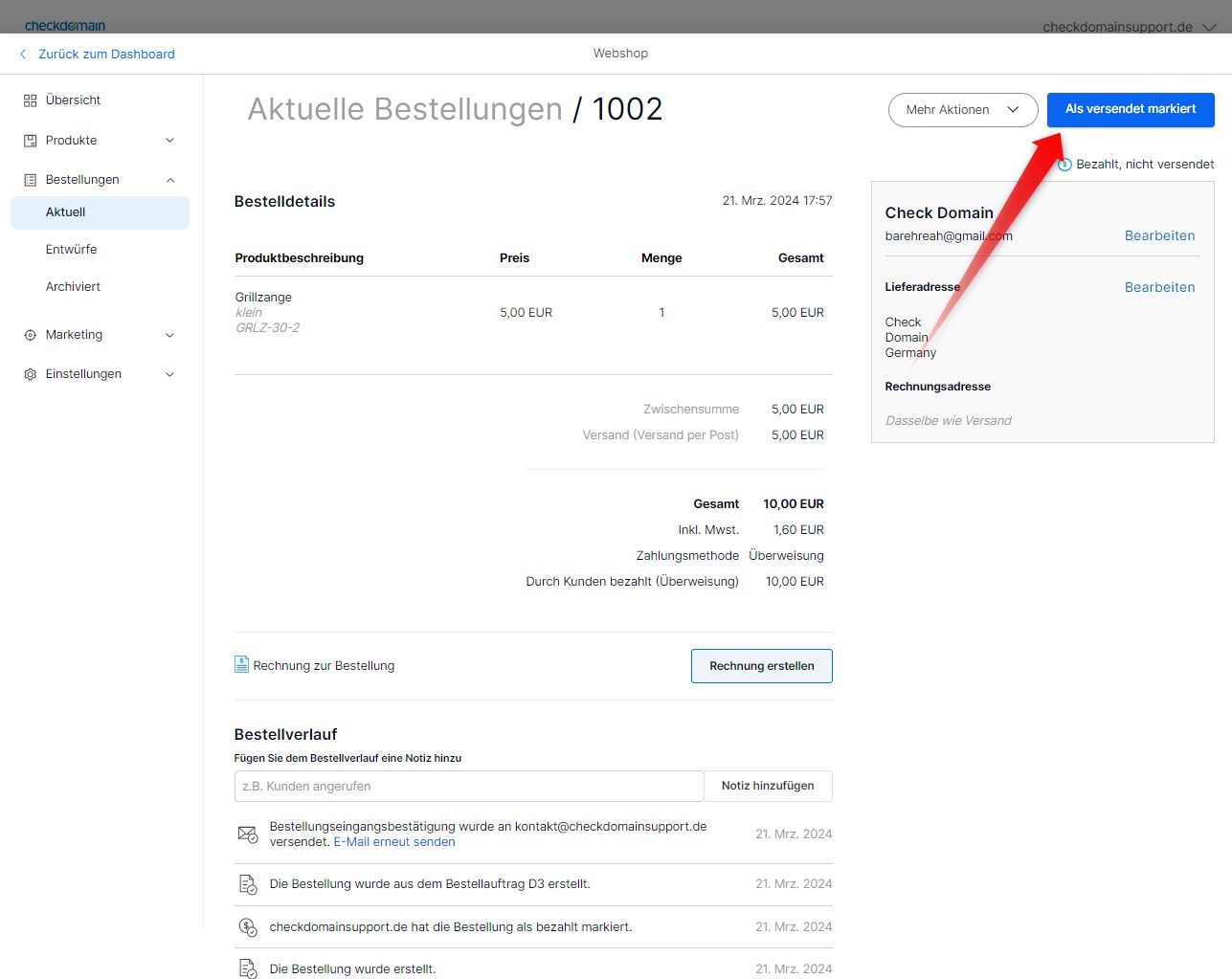Click the Einstellungen gear icon
The image size is (1232, 979).
[30, 374]
